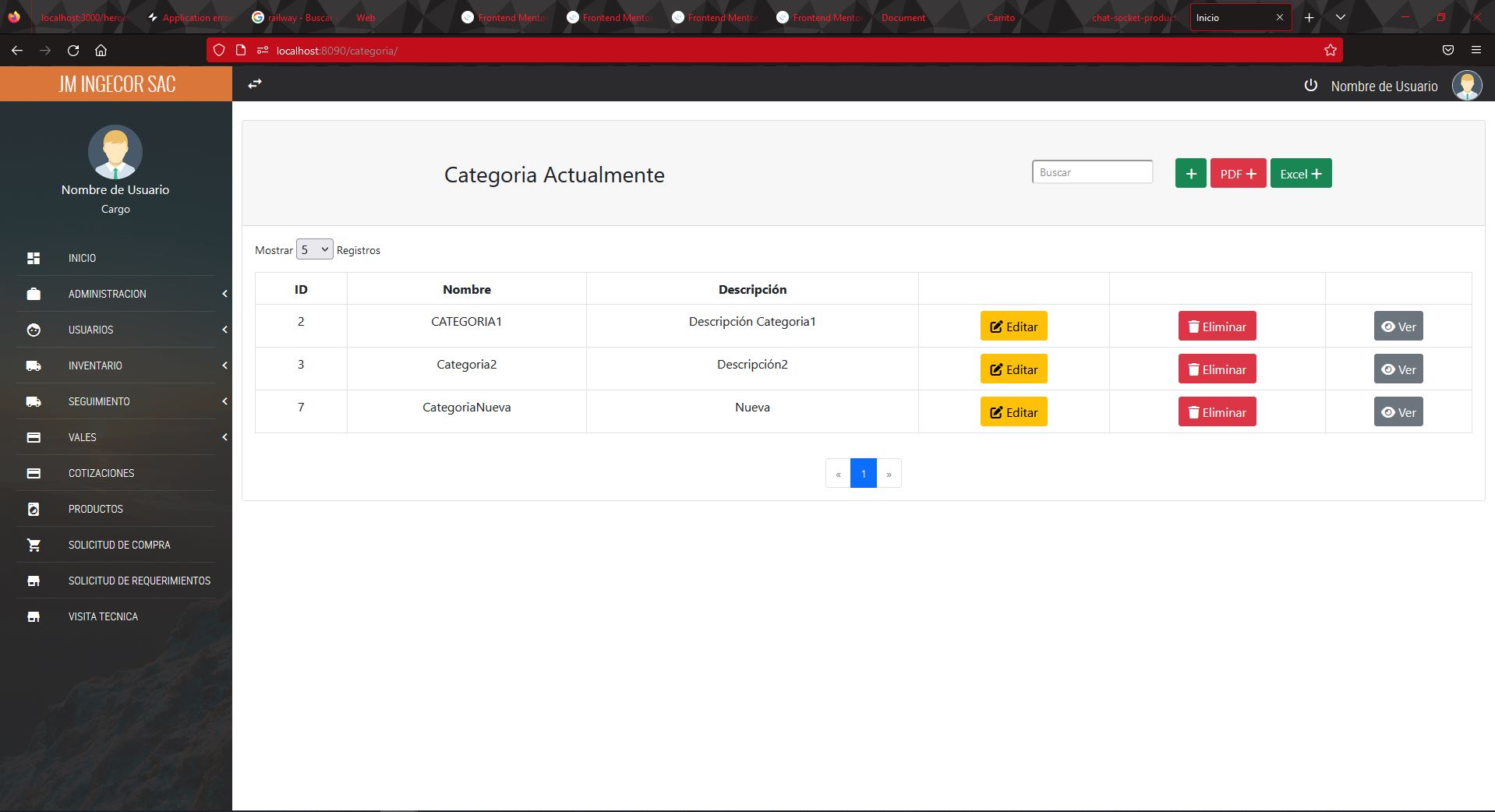The width and height of the screenshot is (1495, 812).
Task: Toggle the sidebar with the swap-arrows icon
Action: tap(255, 84)
